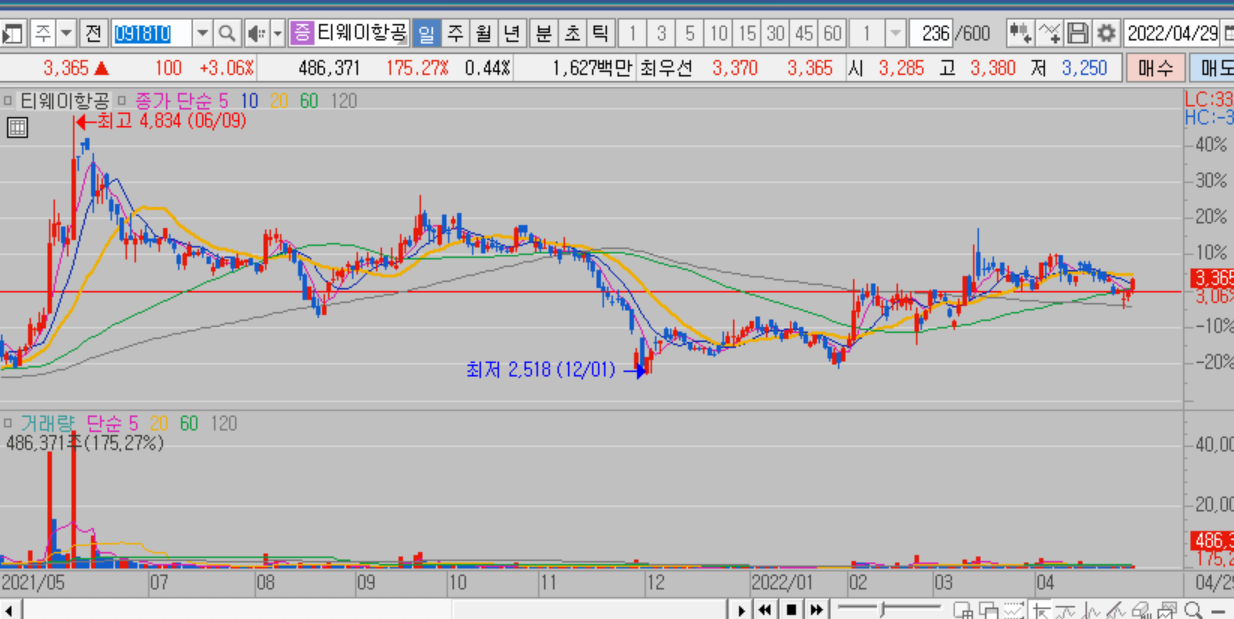Switch to yearly '년' chart period
The width and height of the screenshot is (1234, 619).
coord(512,33)
